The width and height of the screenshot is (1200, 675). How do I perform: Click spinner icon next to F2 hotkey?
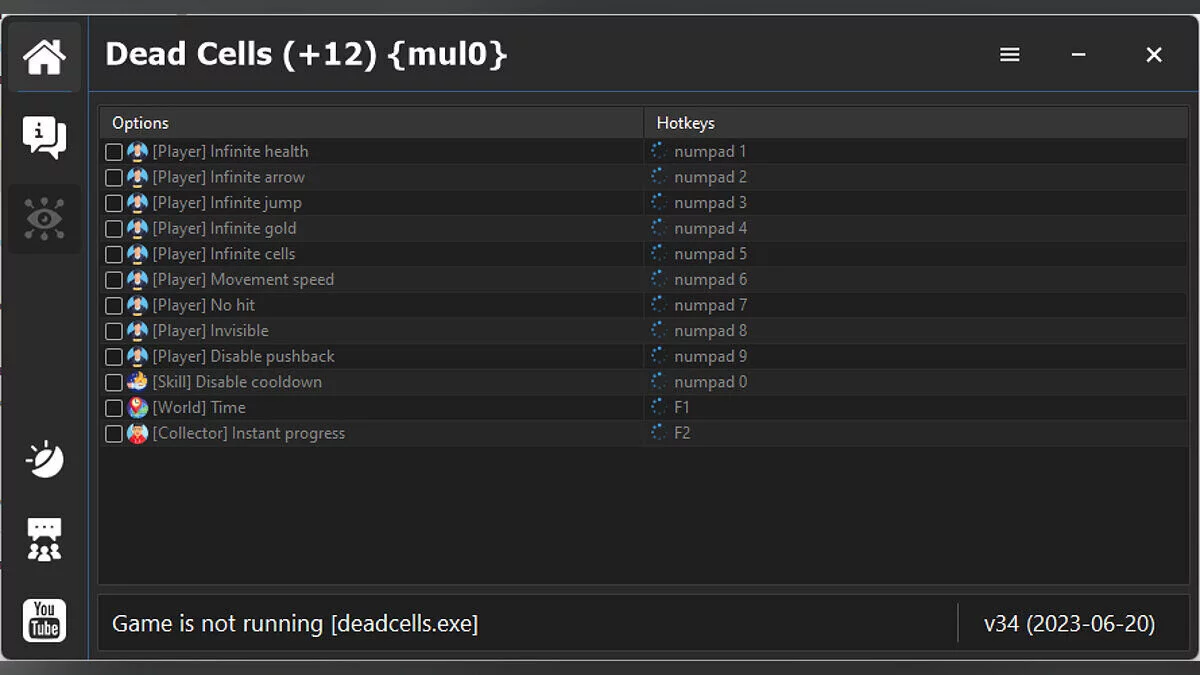[658, 433]
